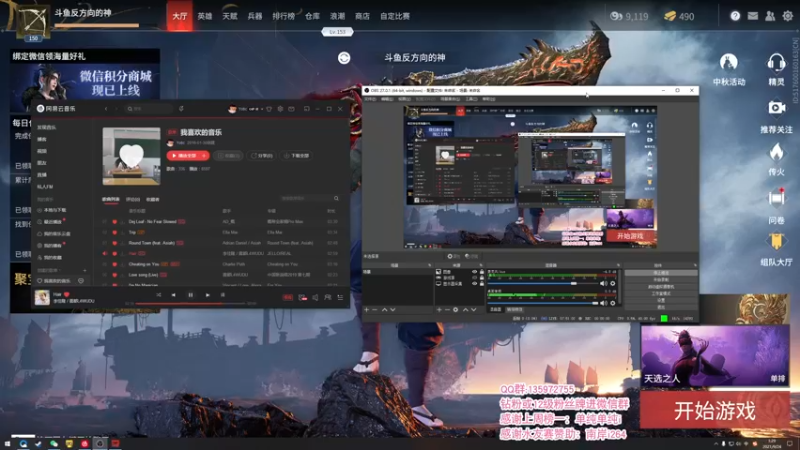This screenshot has height=450, width=800.
Task: Open the 私人FM item in NetEase sidebar
Action: pos(45,187)
